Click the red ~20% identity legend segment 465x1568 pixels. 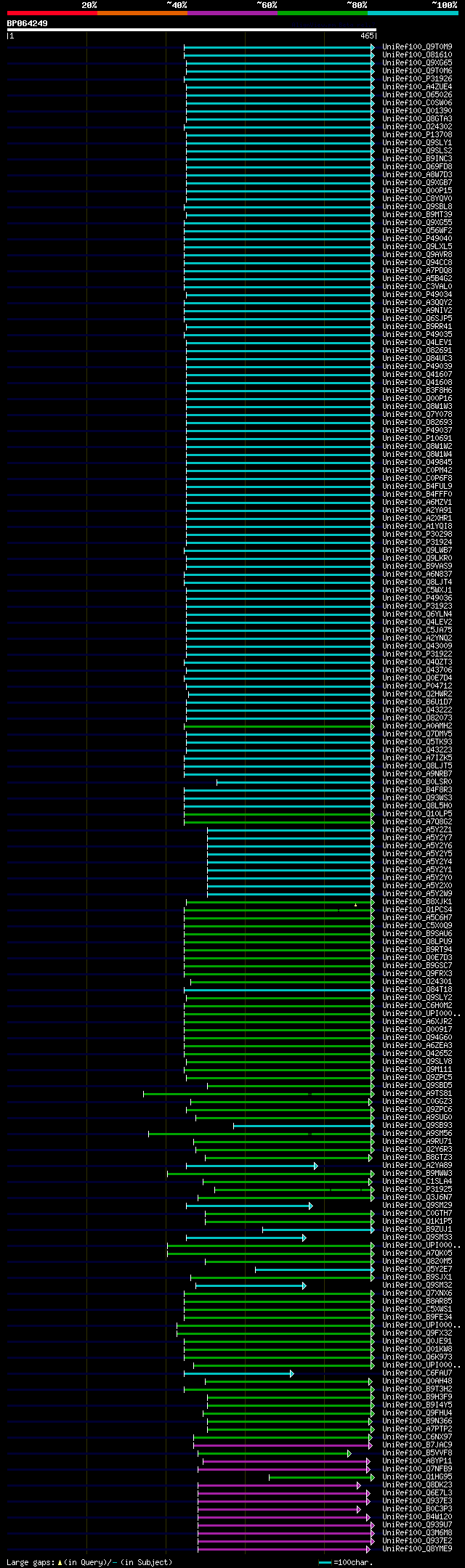52,13
